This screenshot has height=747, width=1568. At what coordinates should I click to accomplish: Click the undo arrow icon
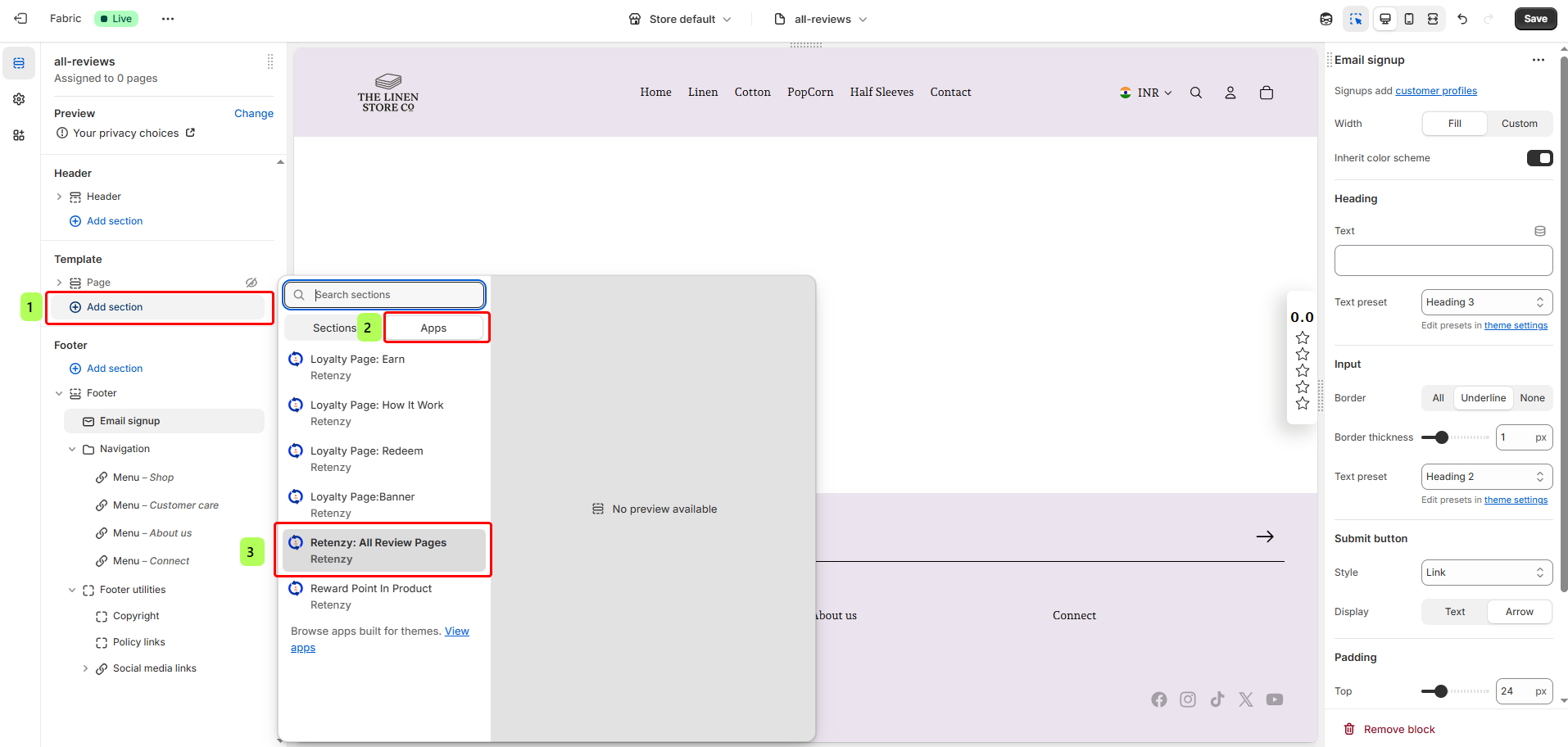(1462, 19)
